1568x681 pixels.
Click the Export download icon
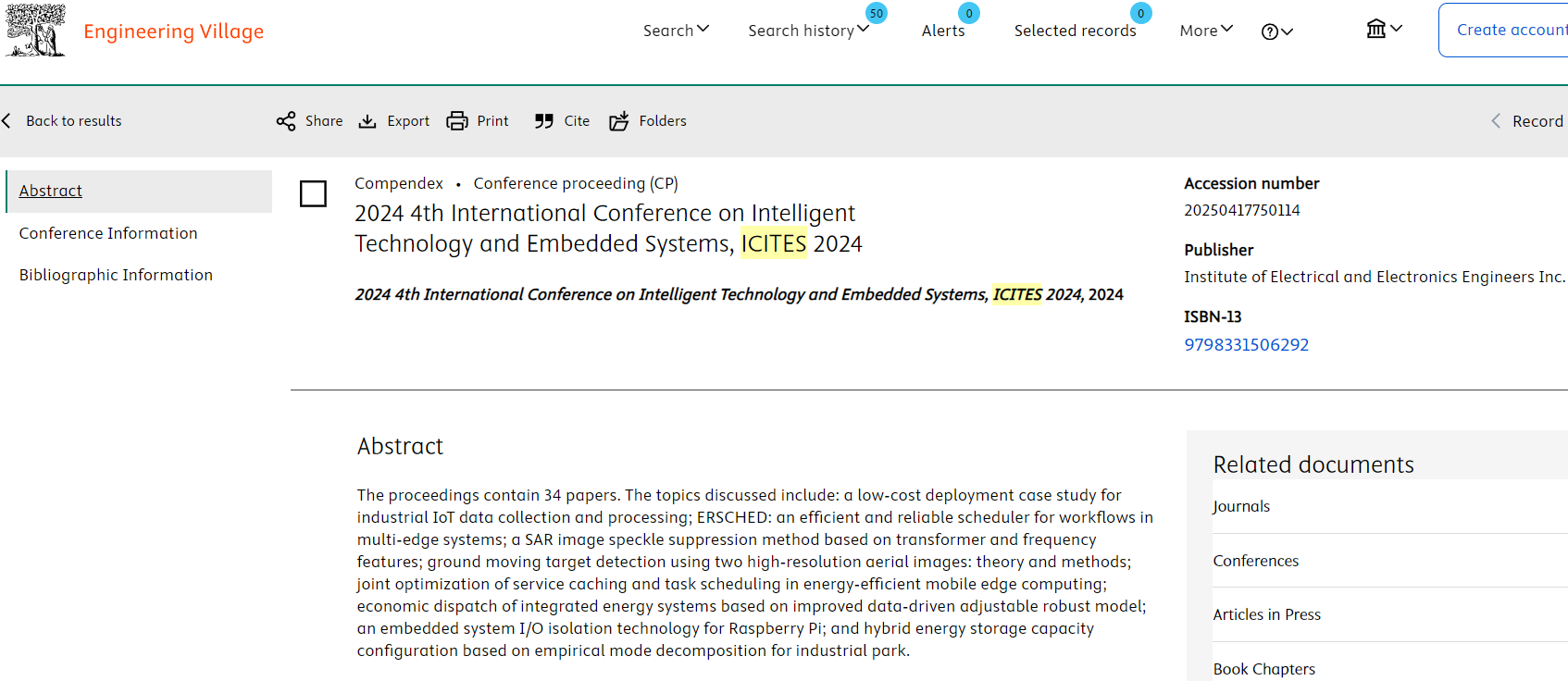tap(367, 121)
